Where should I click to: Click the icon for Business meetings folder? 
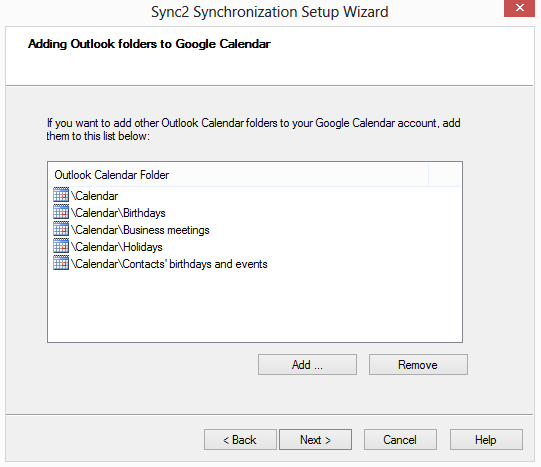pos(61,229)
